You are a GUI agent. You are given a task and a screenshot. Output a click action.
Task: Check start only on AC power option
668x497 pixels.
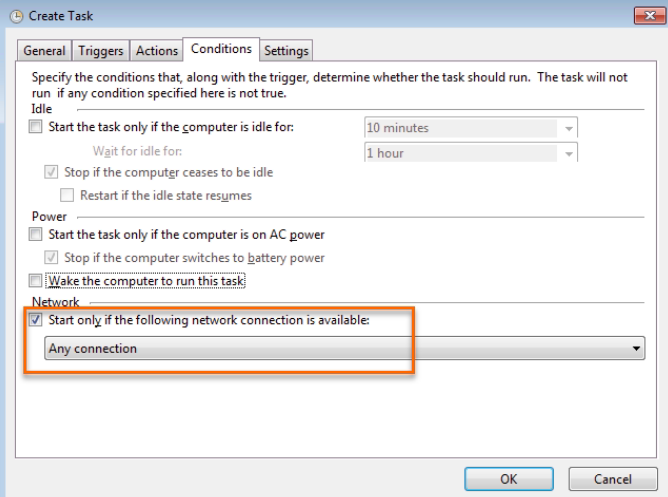pyautogui.click(x=35, y=234)
